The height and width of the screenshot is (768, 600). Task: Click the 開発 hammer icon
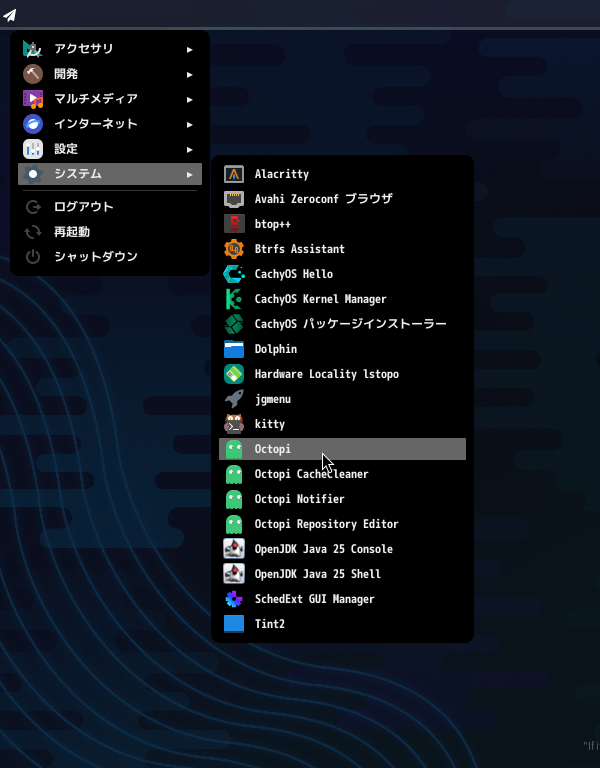33,74
